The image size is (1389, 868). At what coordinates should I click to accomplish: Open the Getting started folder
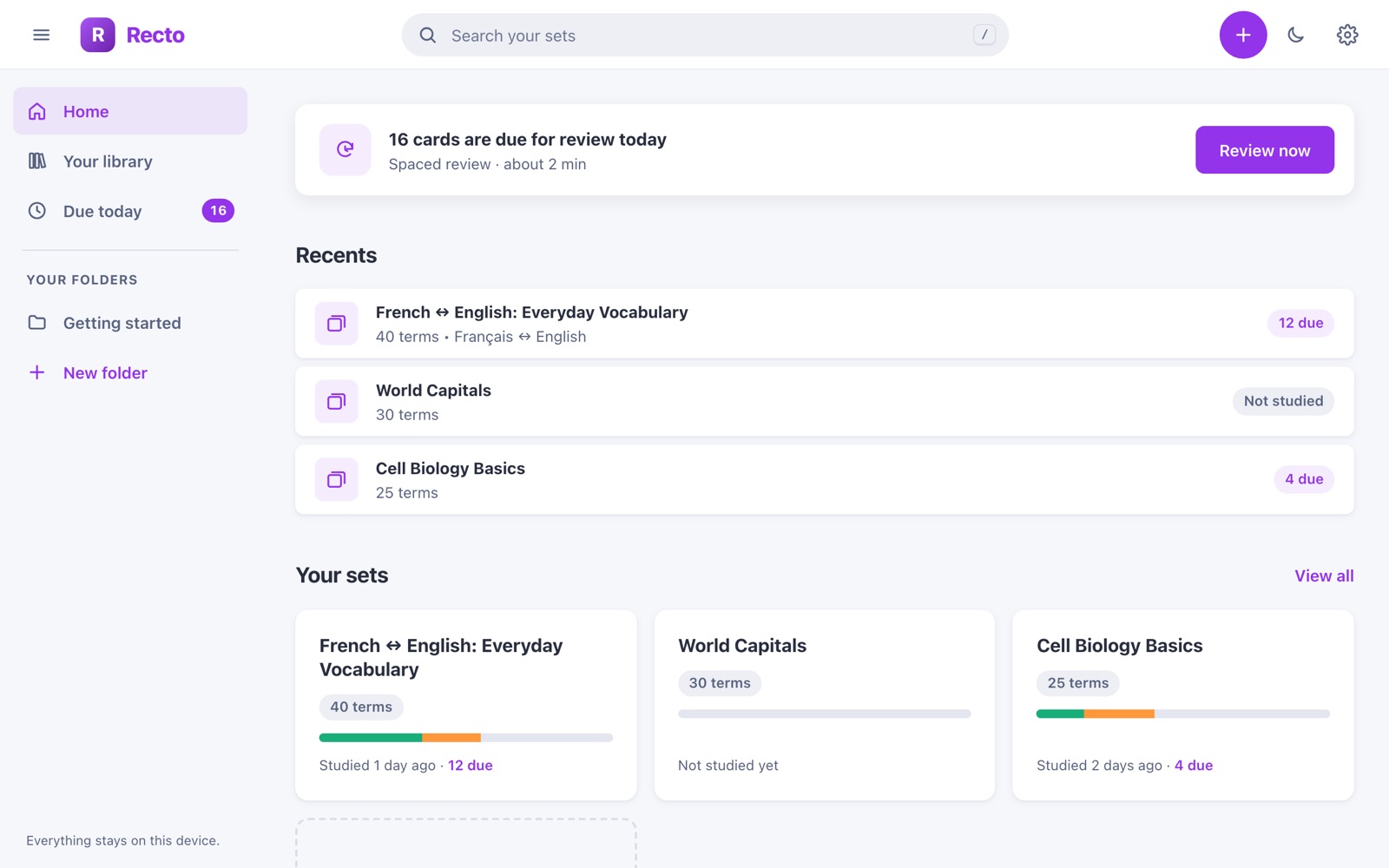coord(130,323)
